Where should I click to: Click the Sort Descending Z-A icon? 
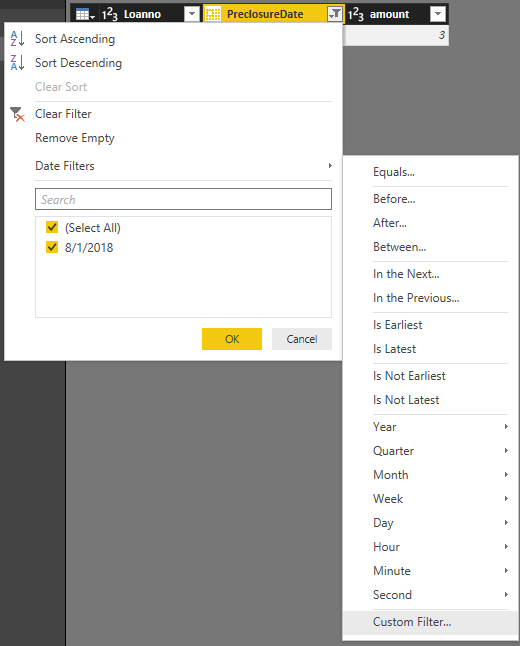[17, 63]
